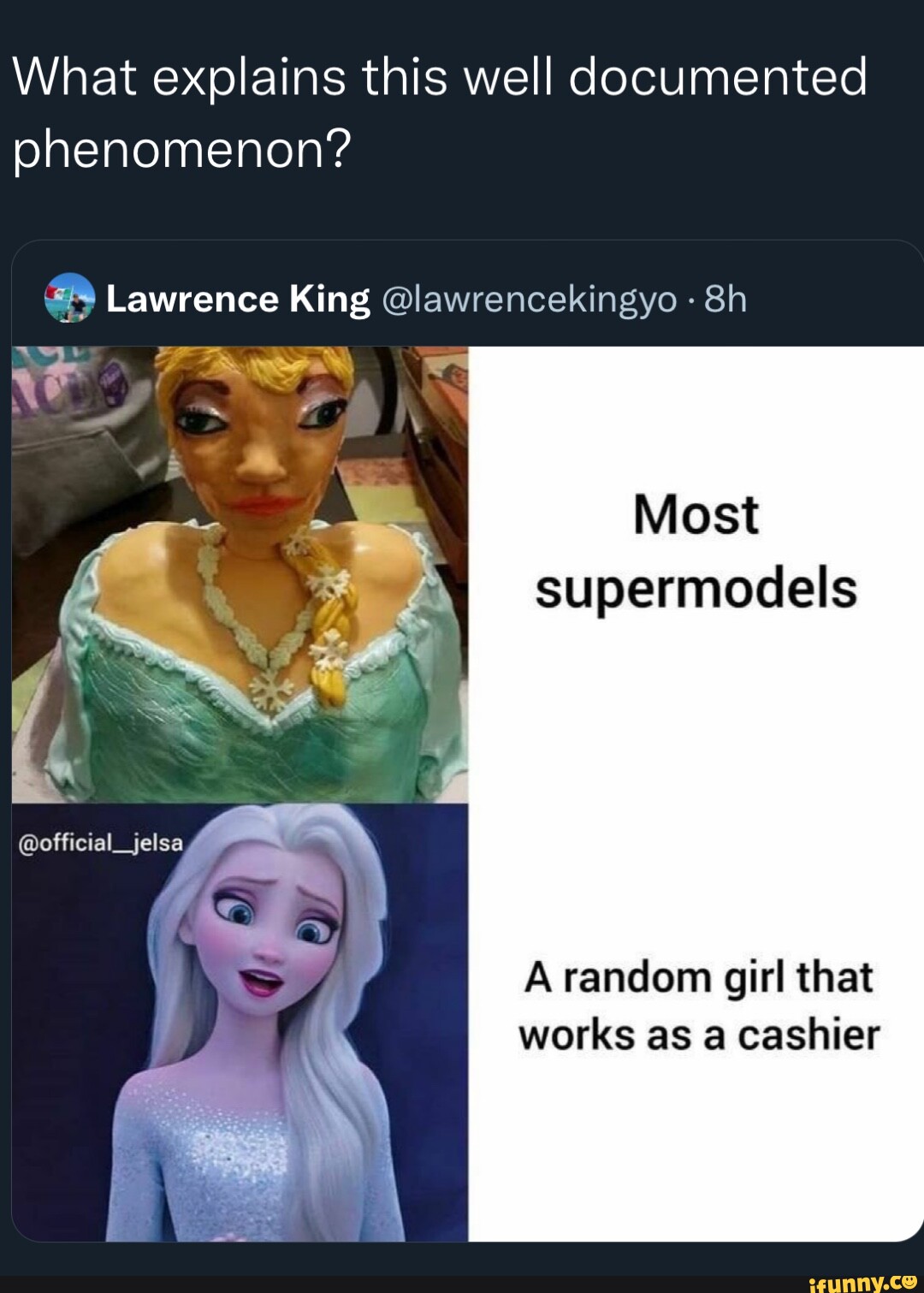Viewport: 924px width, 1293px height.
Task: Select the 'Most supermodels' caption
Action: click(x=696, y=552)
